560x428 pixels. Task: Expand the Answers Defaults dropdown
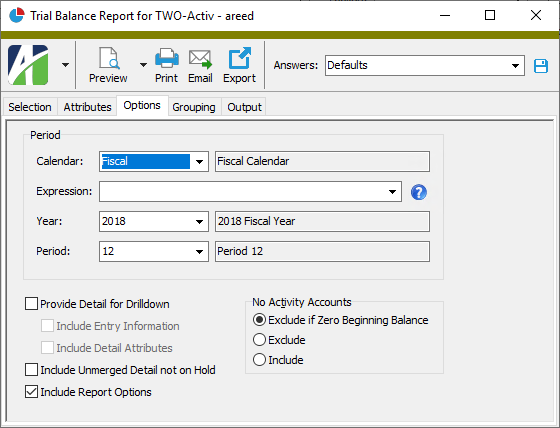pos(515,65)
